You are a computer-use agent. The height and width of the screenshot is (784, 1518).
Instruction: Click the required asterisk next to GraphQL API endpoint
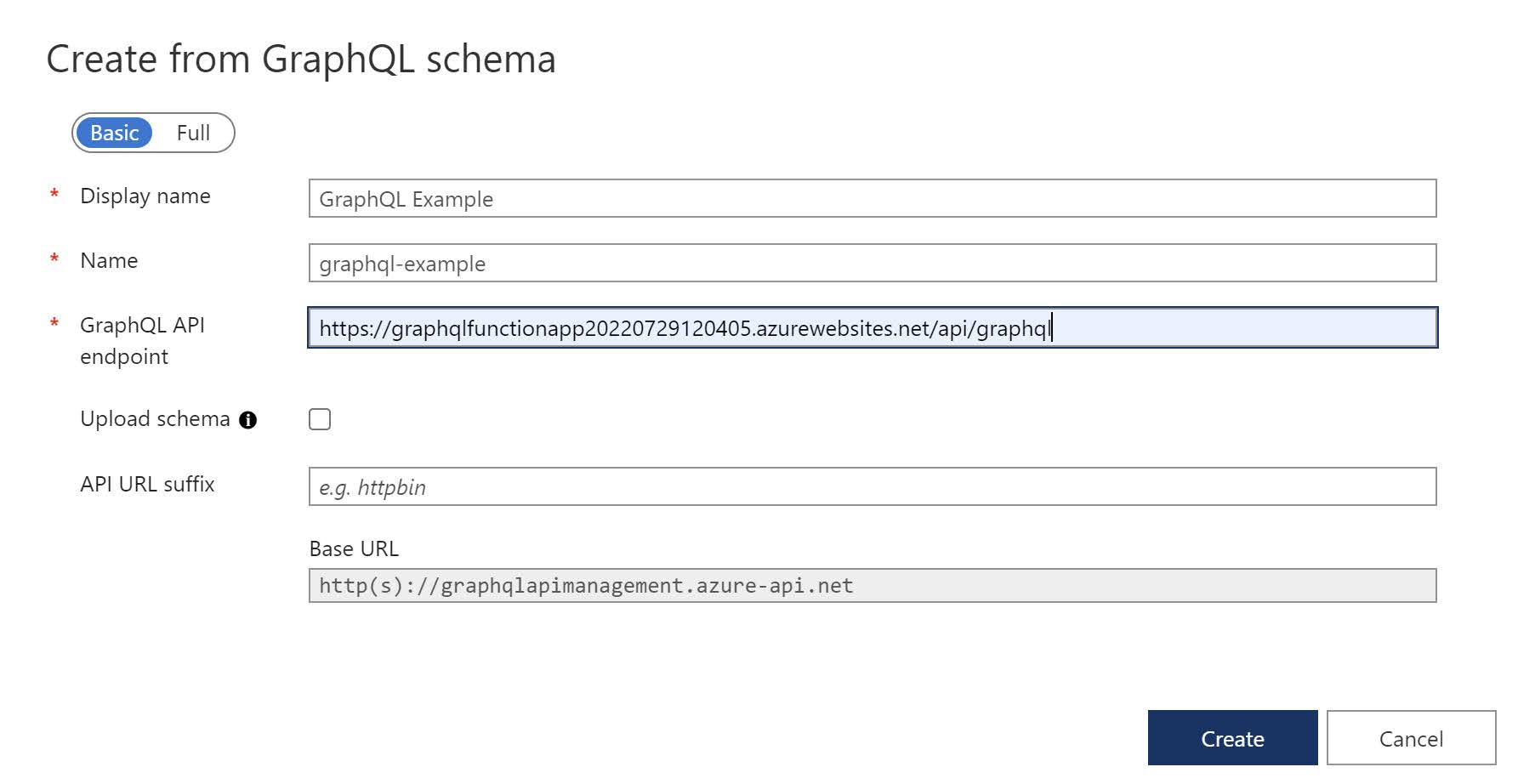pos(54,323)
